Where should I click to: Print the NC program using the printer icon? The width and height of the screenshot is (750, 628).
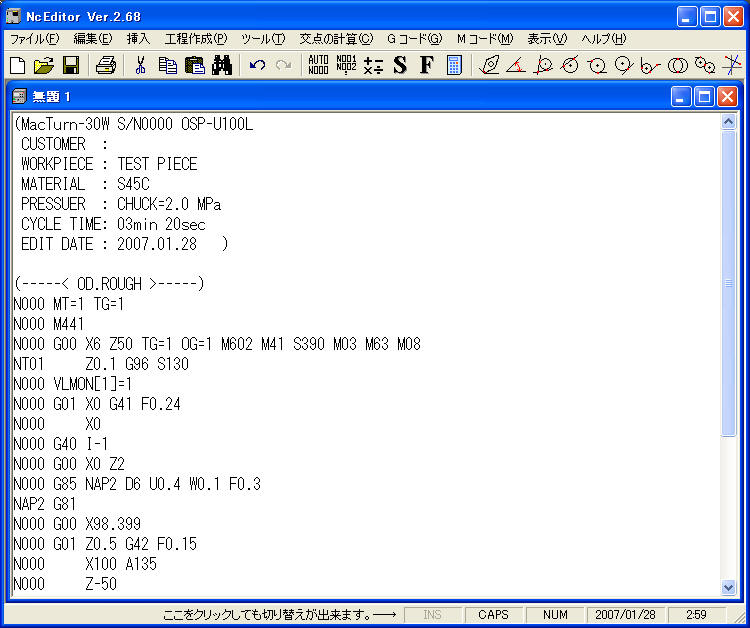coord(106,65)
